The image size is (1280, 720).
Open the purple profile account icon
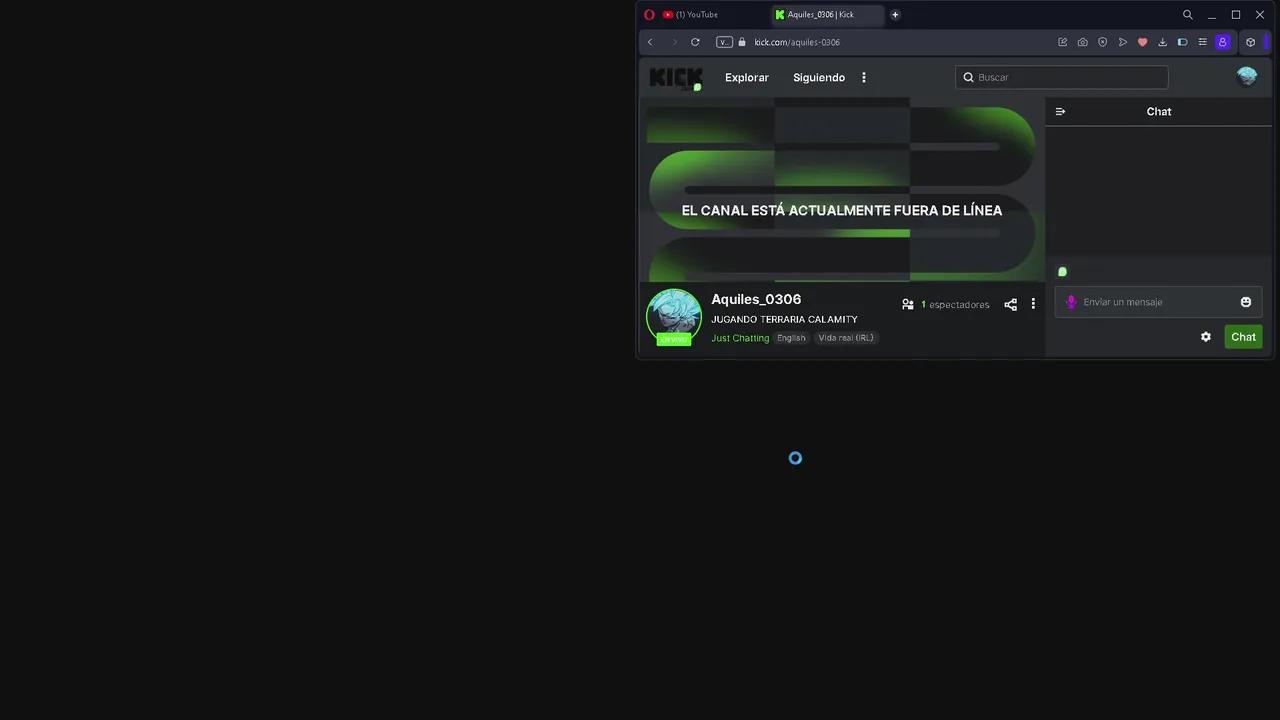[x=1222, y=42]
